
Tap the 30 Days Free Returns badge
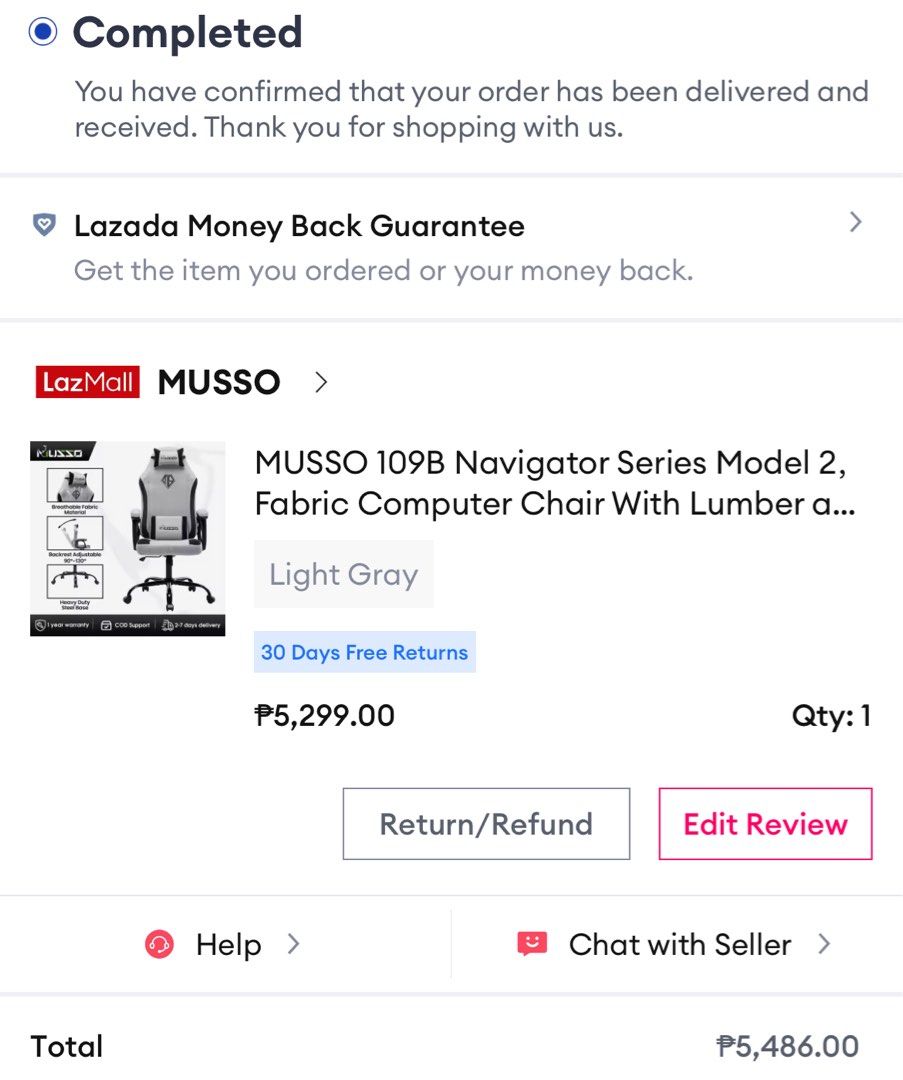pos(364,652)
